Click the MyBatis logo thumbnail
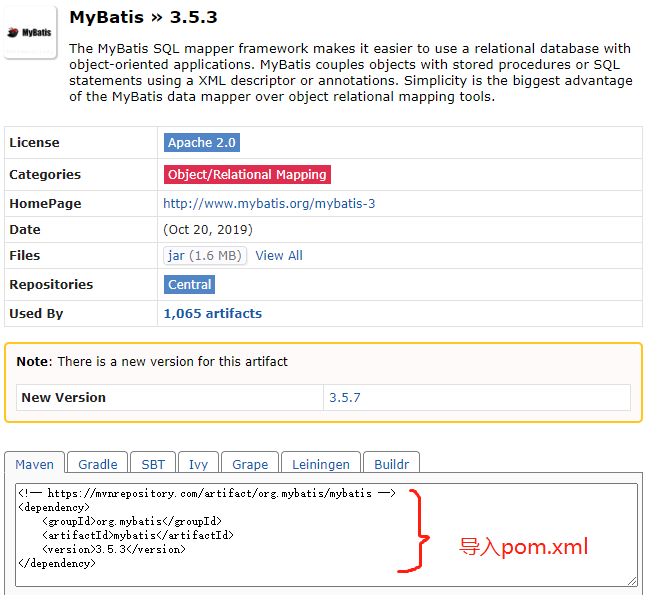 tap(30, 33)
